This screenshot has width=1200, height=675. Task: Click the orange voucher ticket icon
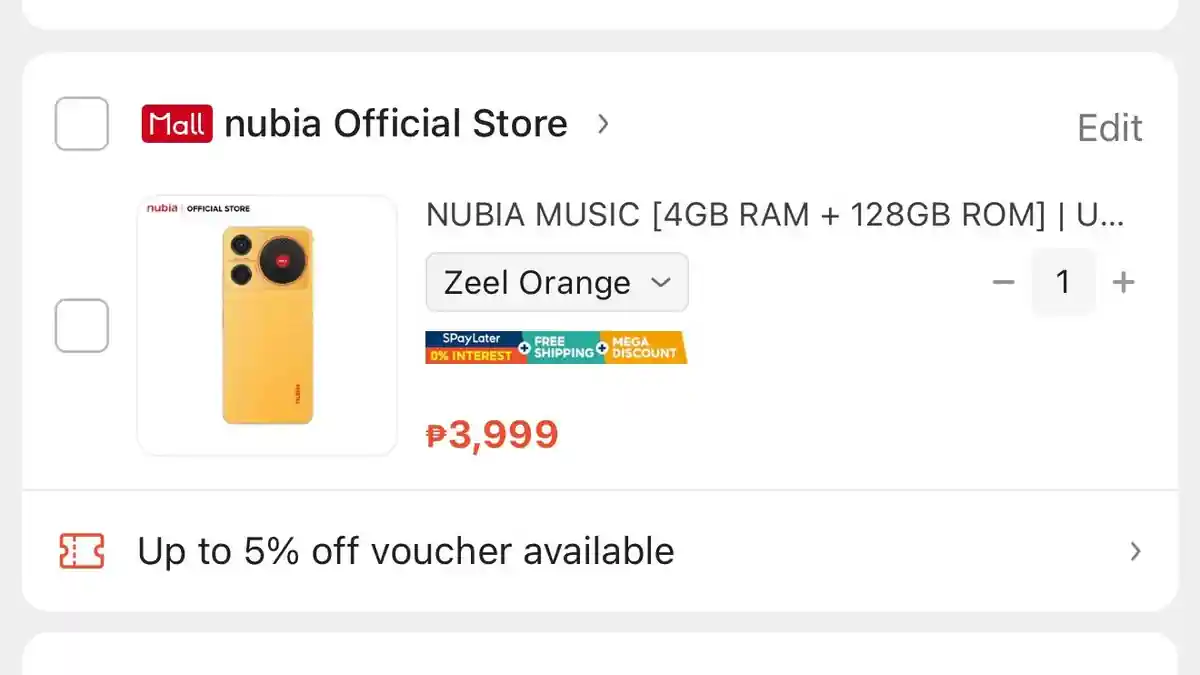82,551
